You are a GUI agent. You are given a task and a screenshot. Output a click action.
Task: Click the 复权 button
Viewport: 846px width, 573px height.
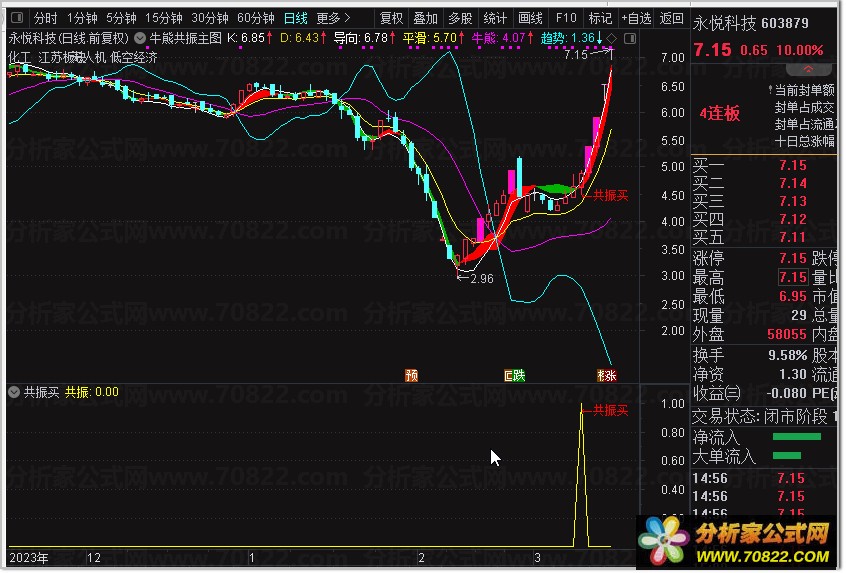pos(391,18)
